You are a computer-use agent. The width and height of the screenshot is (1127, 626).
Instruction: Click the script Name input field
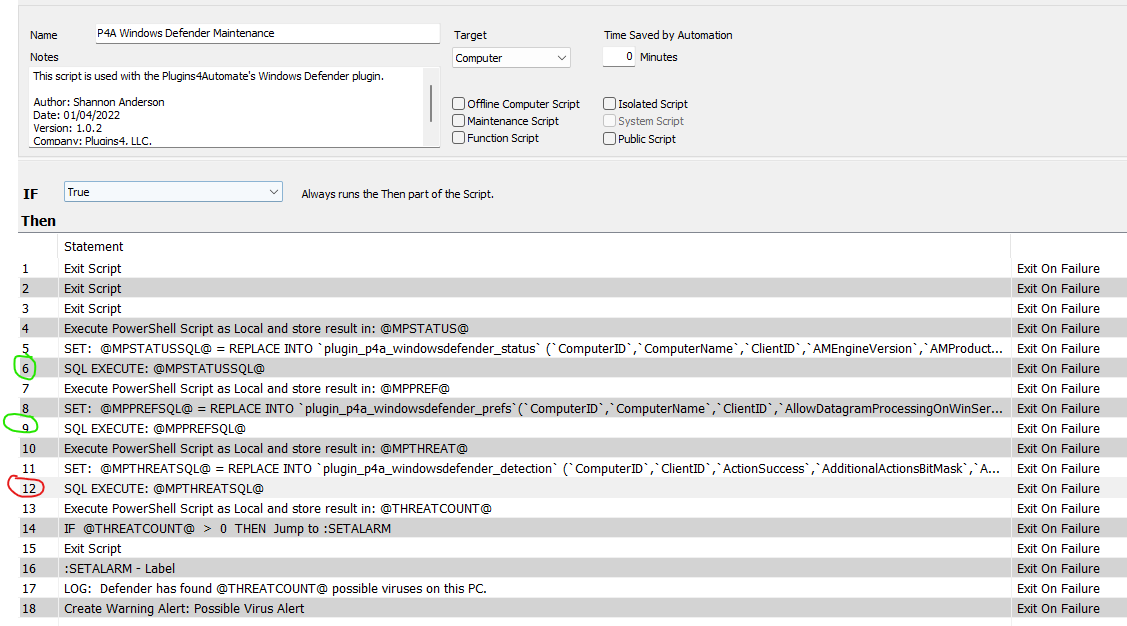tap(267, 34)
